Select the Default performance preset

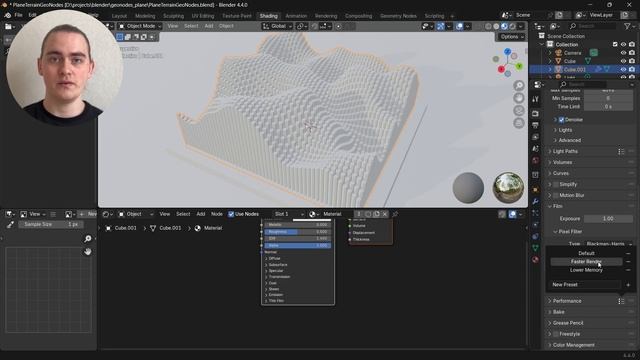pos(586,253)
